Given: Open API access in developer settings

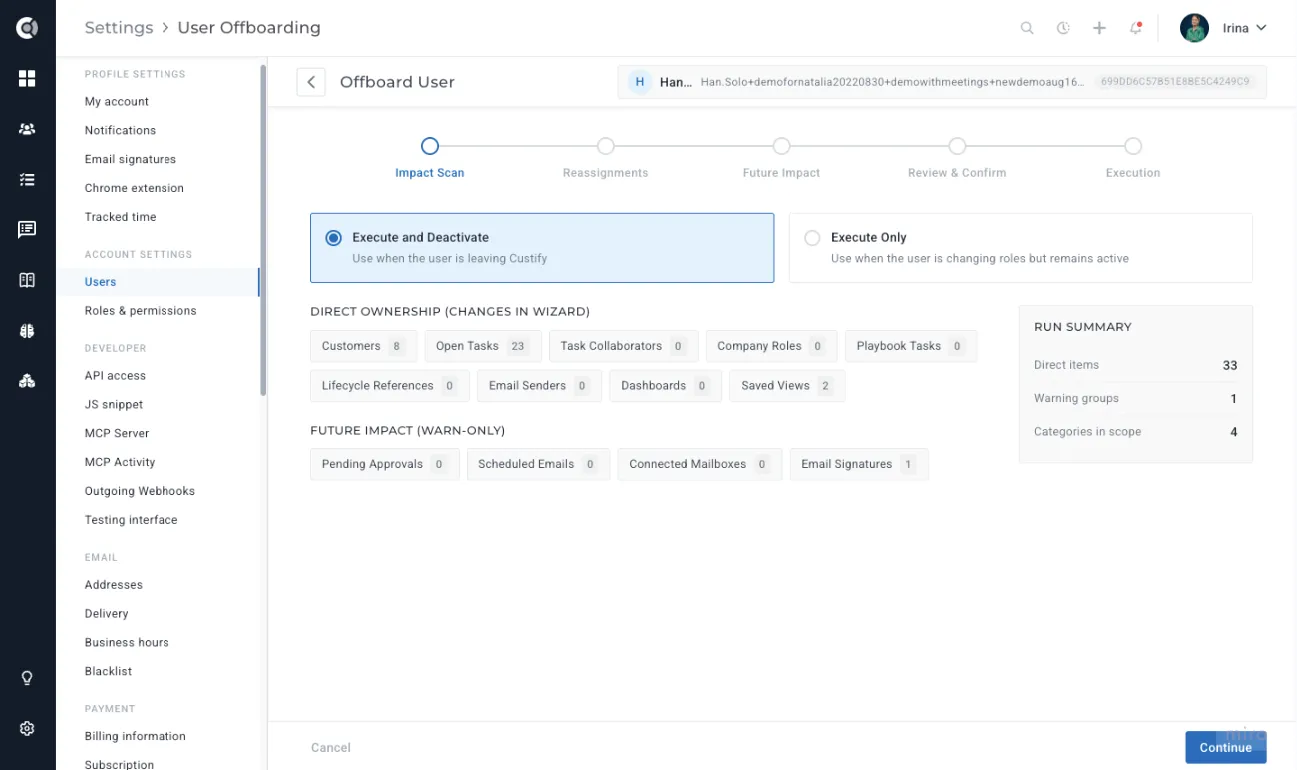Looking at the screenshot, I should click(115, 376).
